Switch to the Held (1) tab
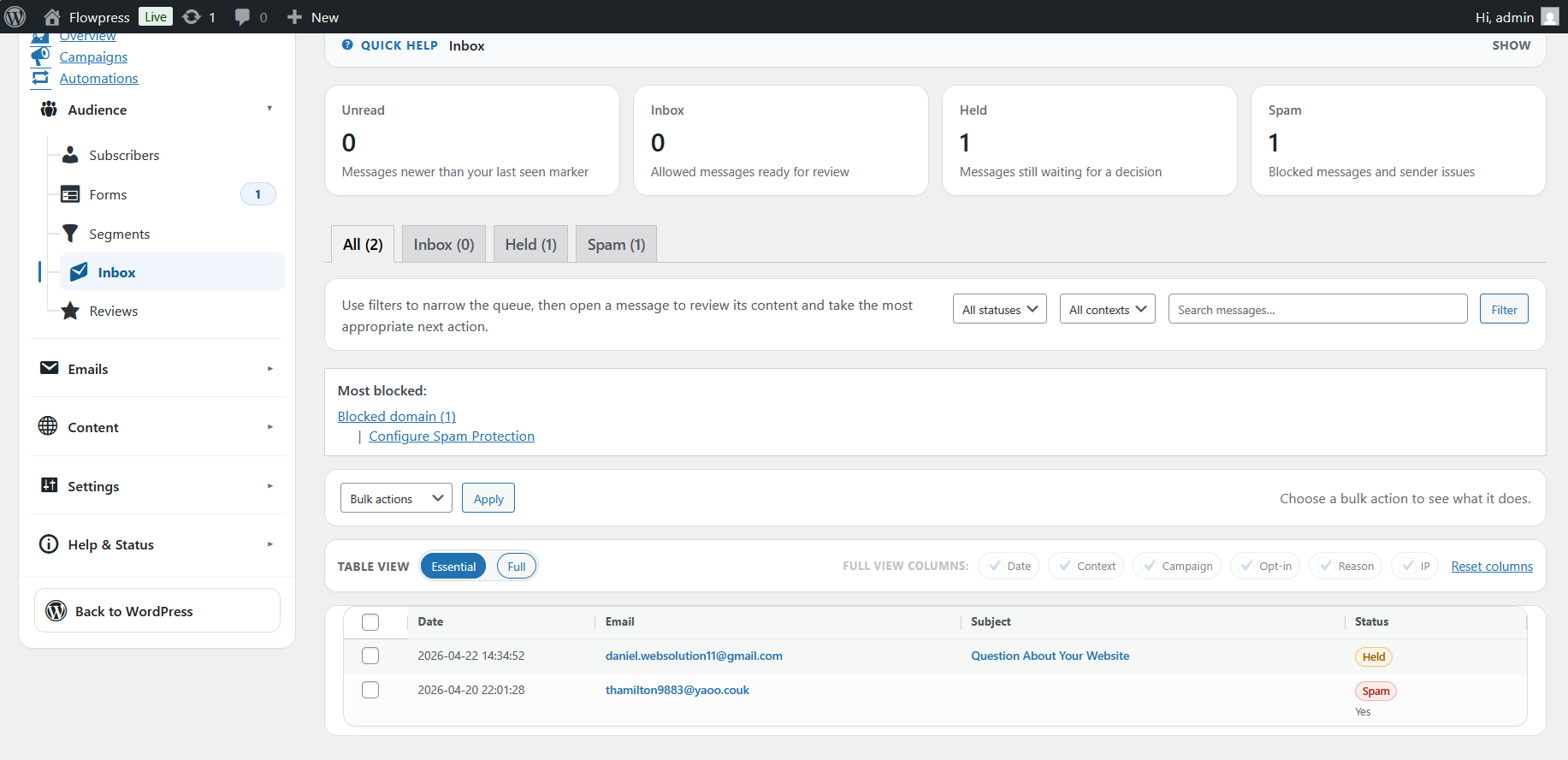Image resolution: width=1568 pixels, height=760 pixels. coord(530,244)
